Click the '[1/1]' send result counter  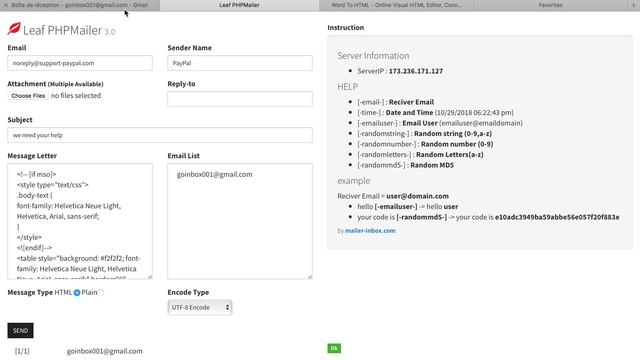click(x=22, y=351)
